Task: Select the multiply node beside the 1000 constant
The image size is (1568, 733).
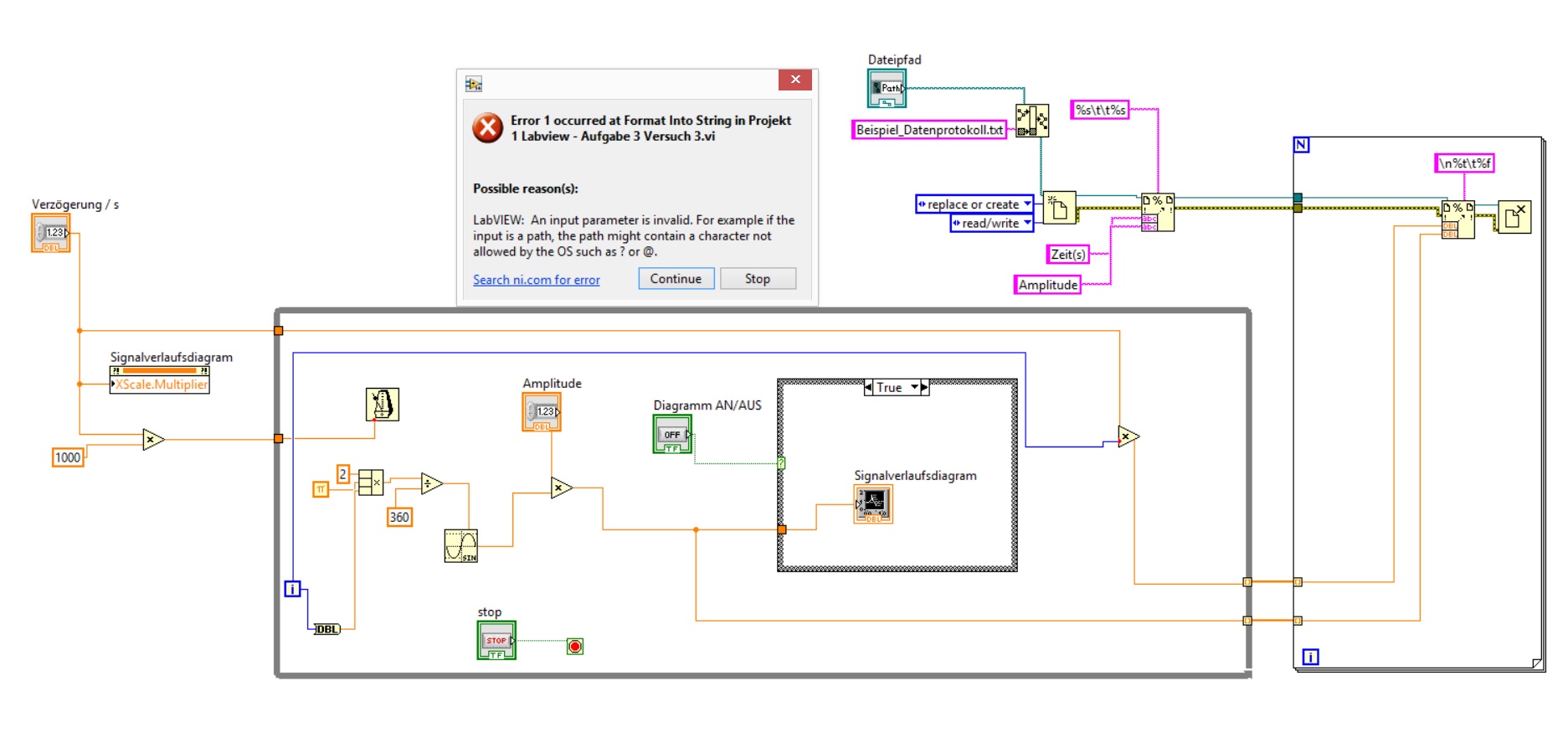Action: click(152, 439)
